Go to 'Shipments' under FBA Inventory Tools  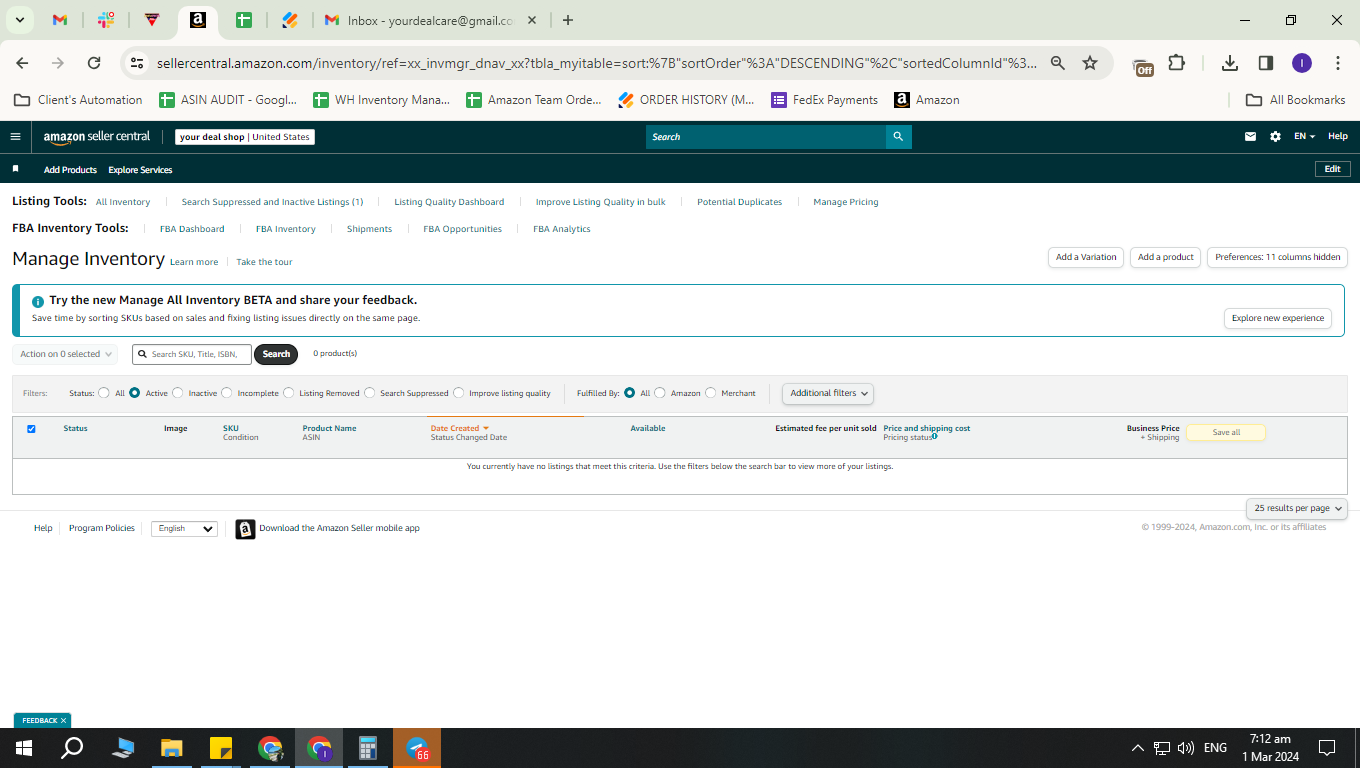click(369, 229)
